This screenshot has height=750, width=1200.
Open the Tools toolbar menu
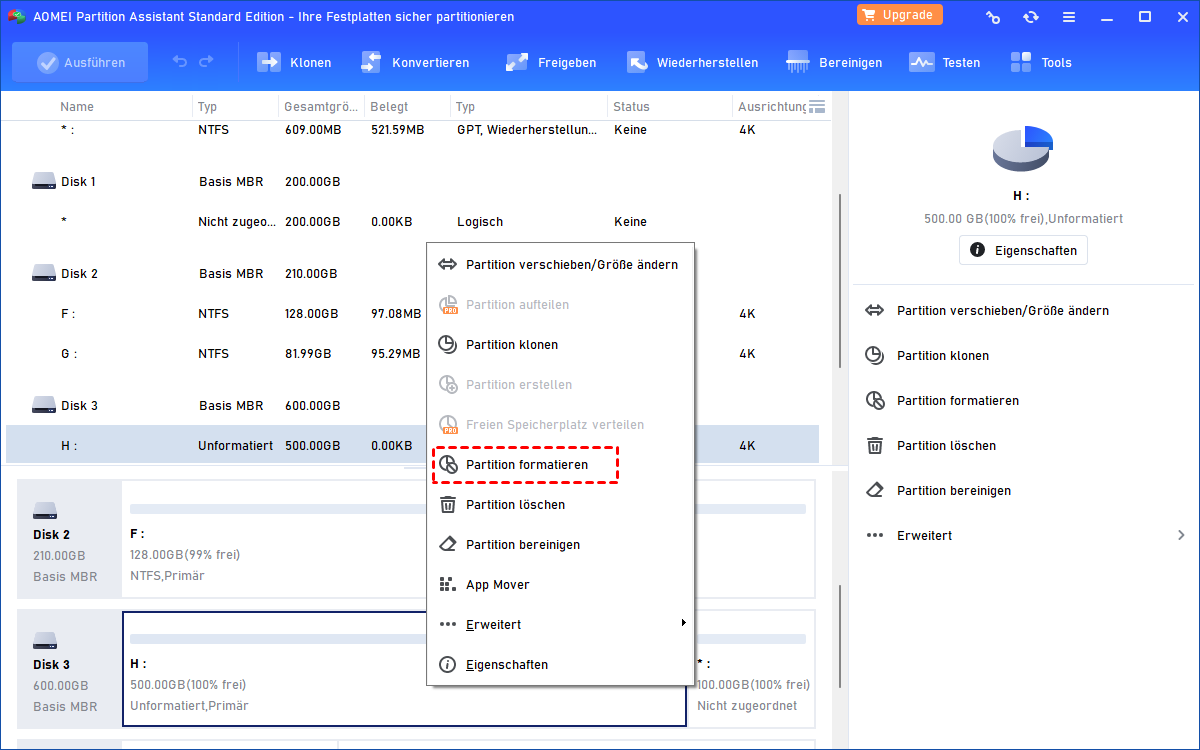coord(1040,62)
